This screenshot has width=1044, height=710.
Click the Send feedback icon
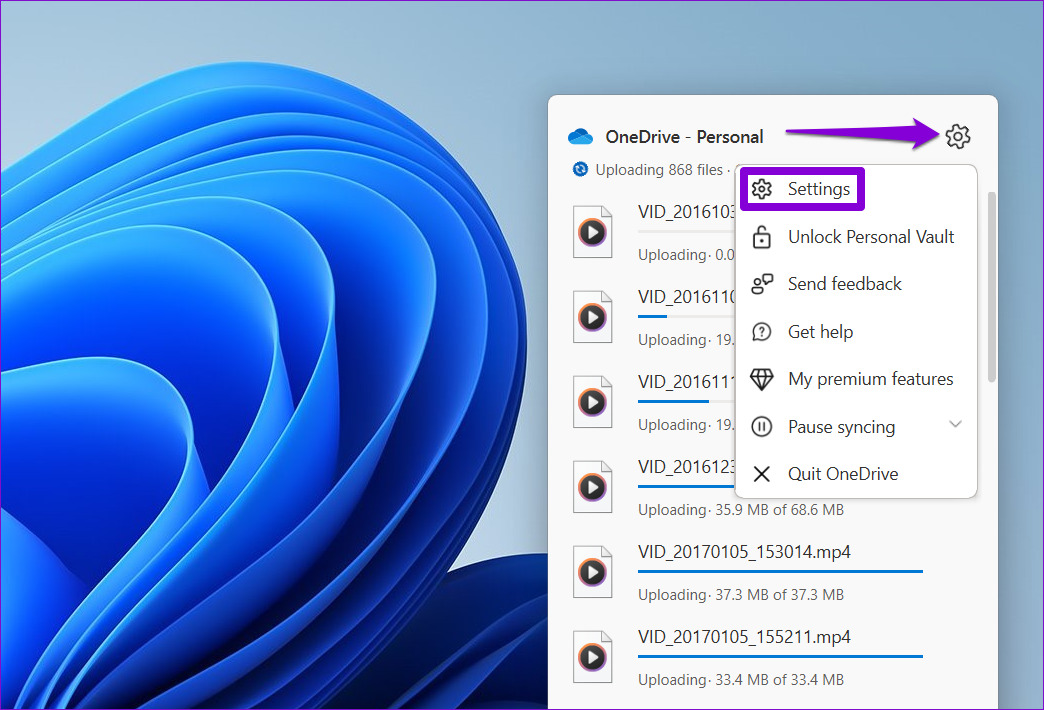(x=762, y=284)
